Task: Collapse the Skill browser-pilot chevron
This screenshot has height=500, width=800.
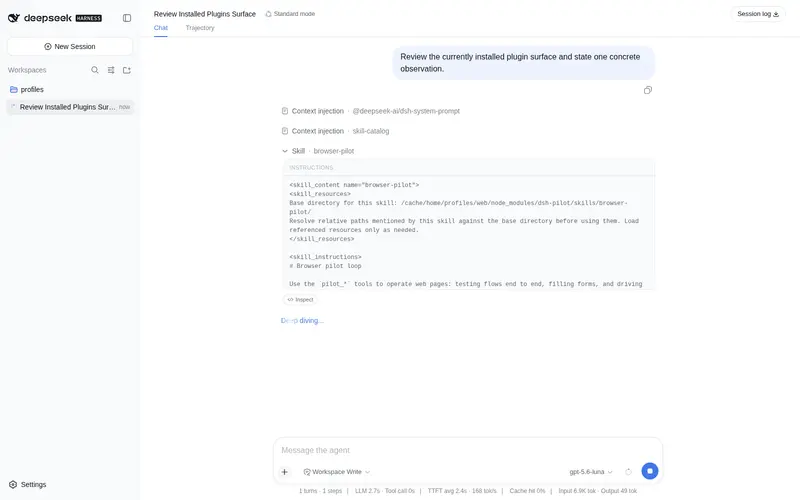Action: point(285,151)
